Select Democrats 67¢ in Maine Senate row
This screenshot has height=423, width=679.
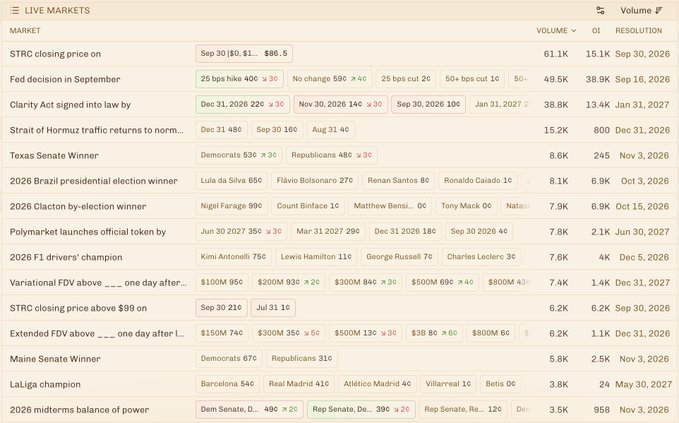coord(229,358)
